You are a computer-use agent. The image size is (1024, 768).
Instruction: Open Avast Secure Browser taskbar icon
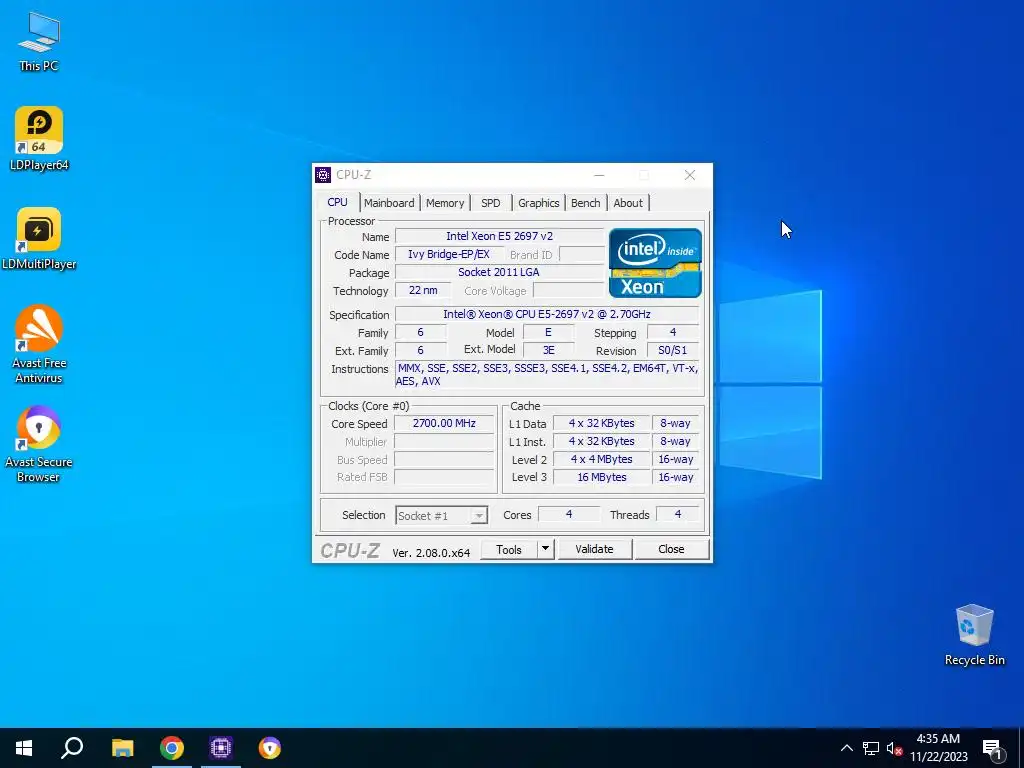coord(270,748)
